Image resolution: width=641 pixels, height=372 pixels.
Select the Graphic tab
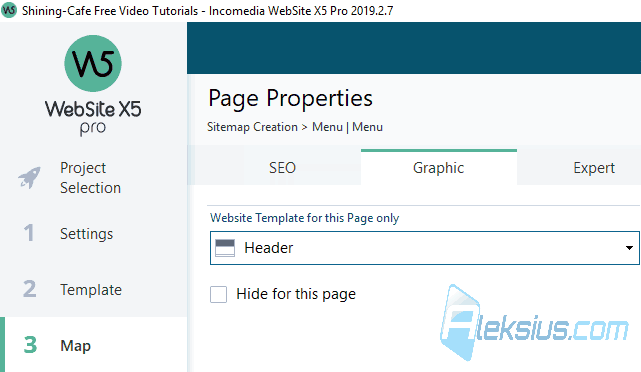click(439, 168)
